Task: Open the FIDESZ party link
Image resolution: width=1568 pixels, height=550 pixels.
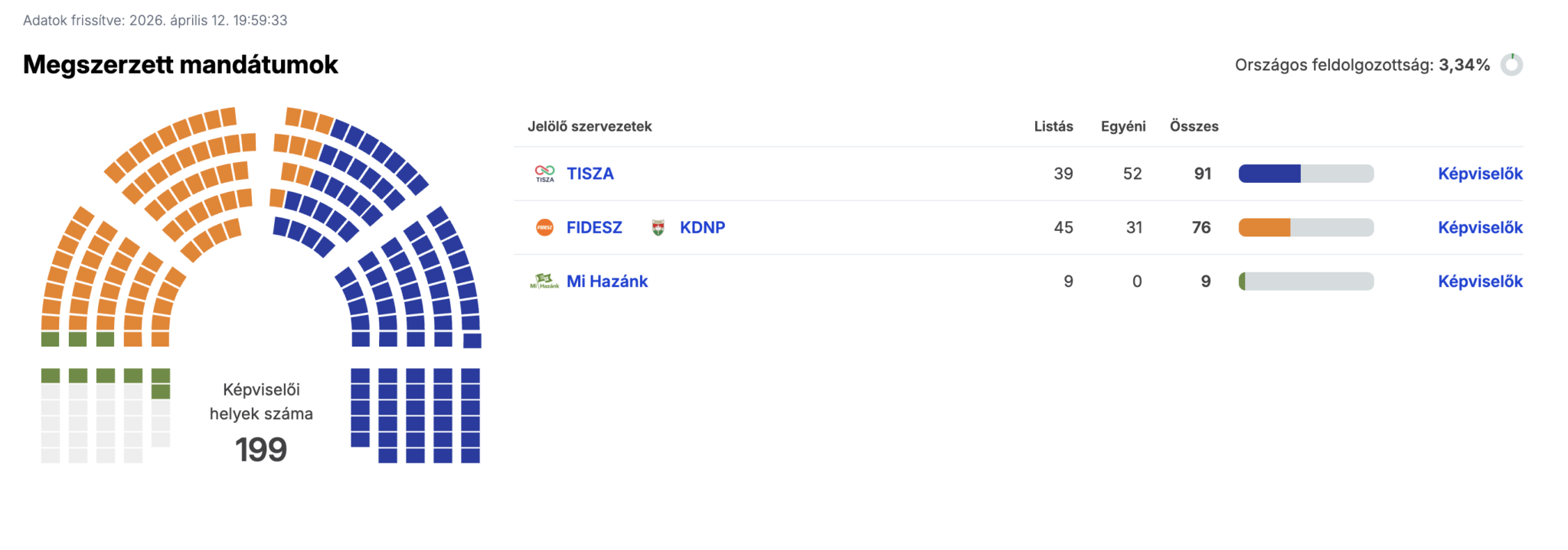Action: click(593, 227)
